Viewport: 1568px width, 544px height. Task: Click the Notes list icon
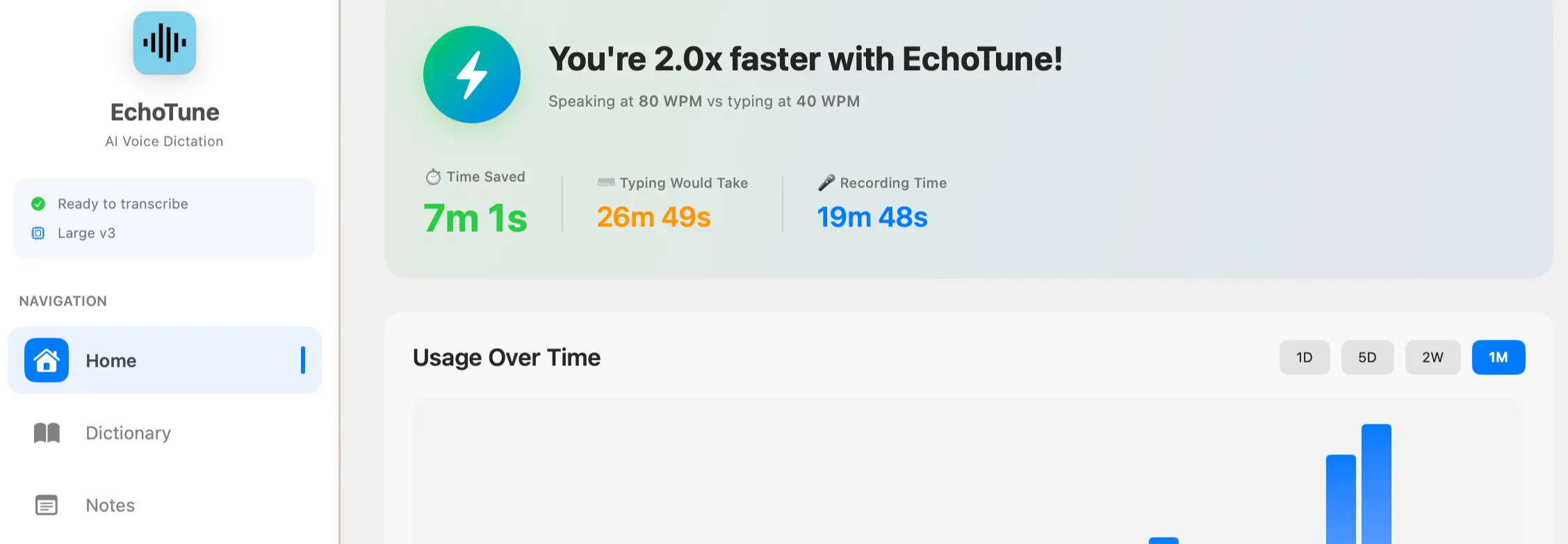click(x=47, y=505)
